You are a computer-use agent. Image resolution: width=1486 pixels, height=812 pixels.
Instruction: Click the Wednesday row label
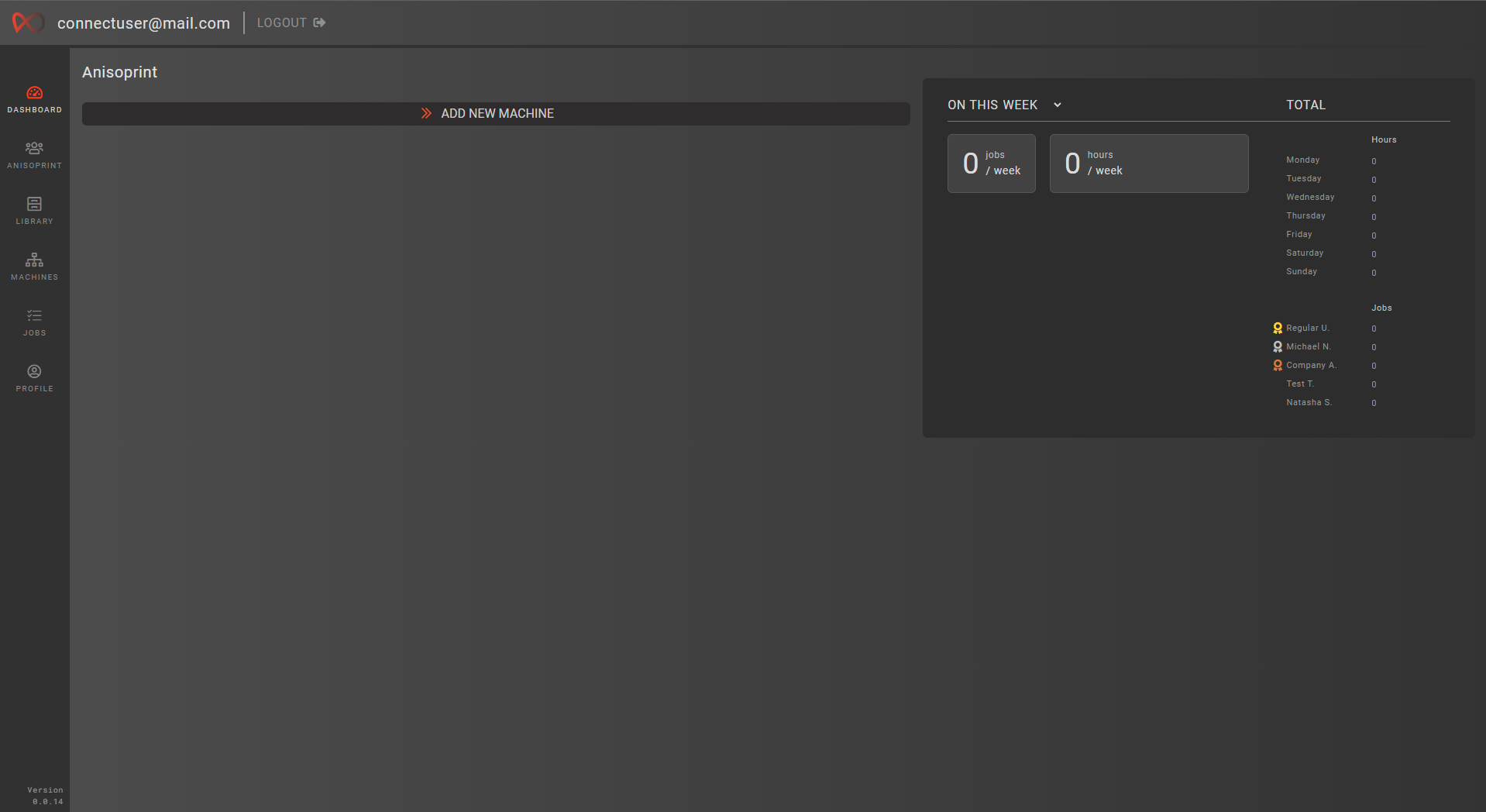point(1310,198)
